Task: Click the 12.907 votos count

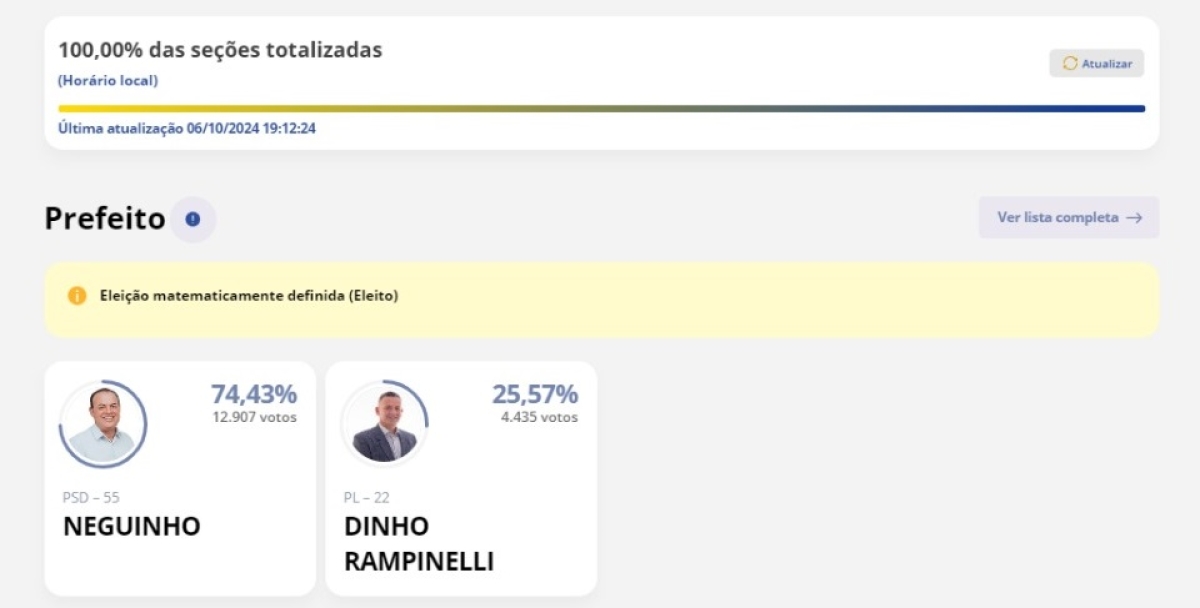Action: click(254, 417)
